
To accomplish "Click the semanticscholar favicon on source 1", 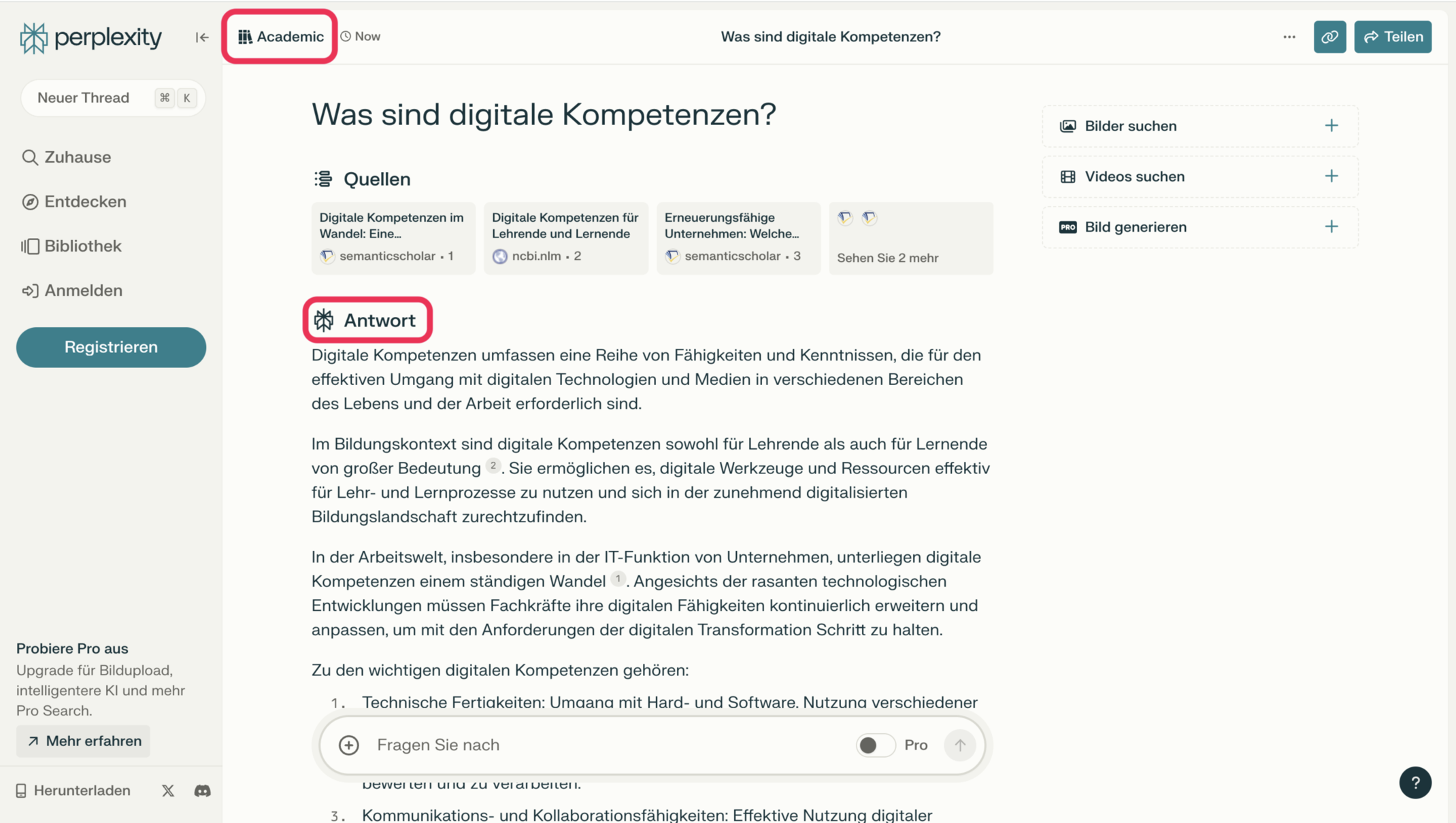I will click(x=327, y=256).
